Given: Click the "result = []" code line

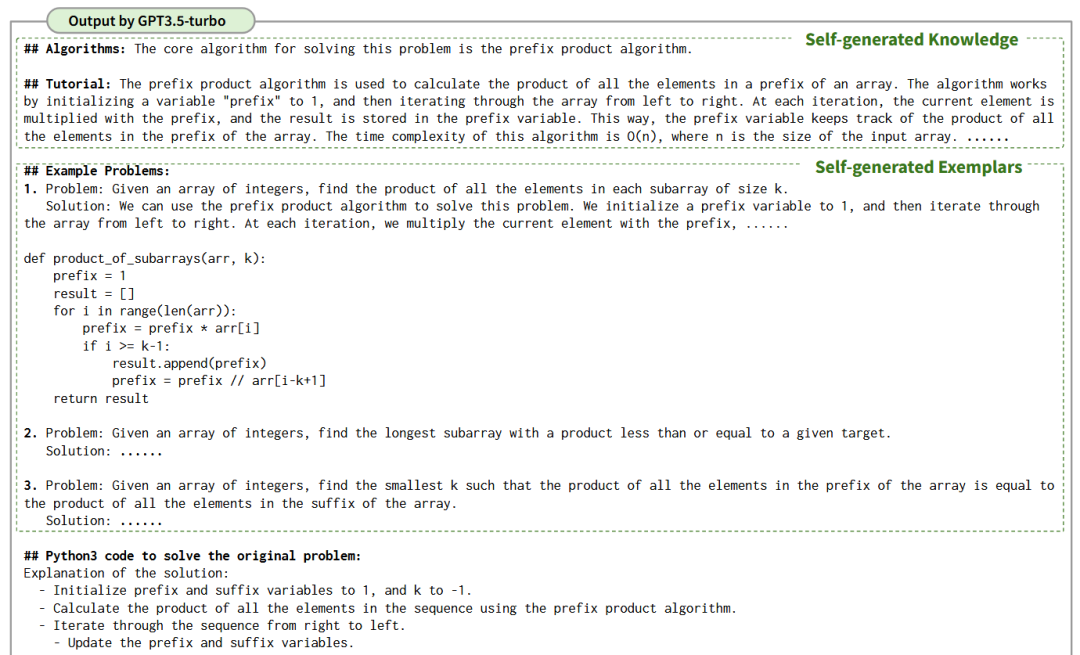Looking at the screenshot, I should (x=94, y=294).
